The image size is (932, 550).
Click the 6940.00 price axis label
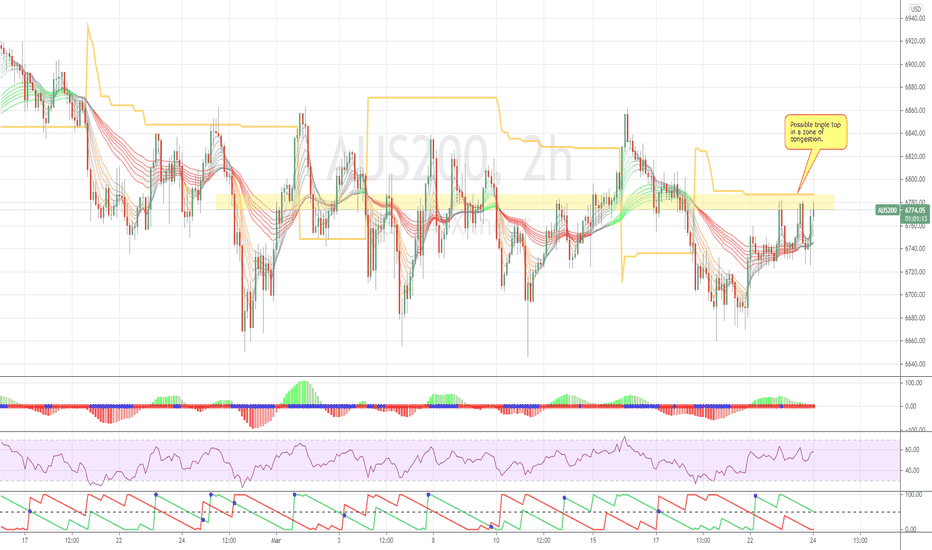[915, 18]
